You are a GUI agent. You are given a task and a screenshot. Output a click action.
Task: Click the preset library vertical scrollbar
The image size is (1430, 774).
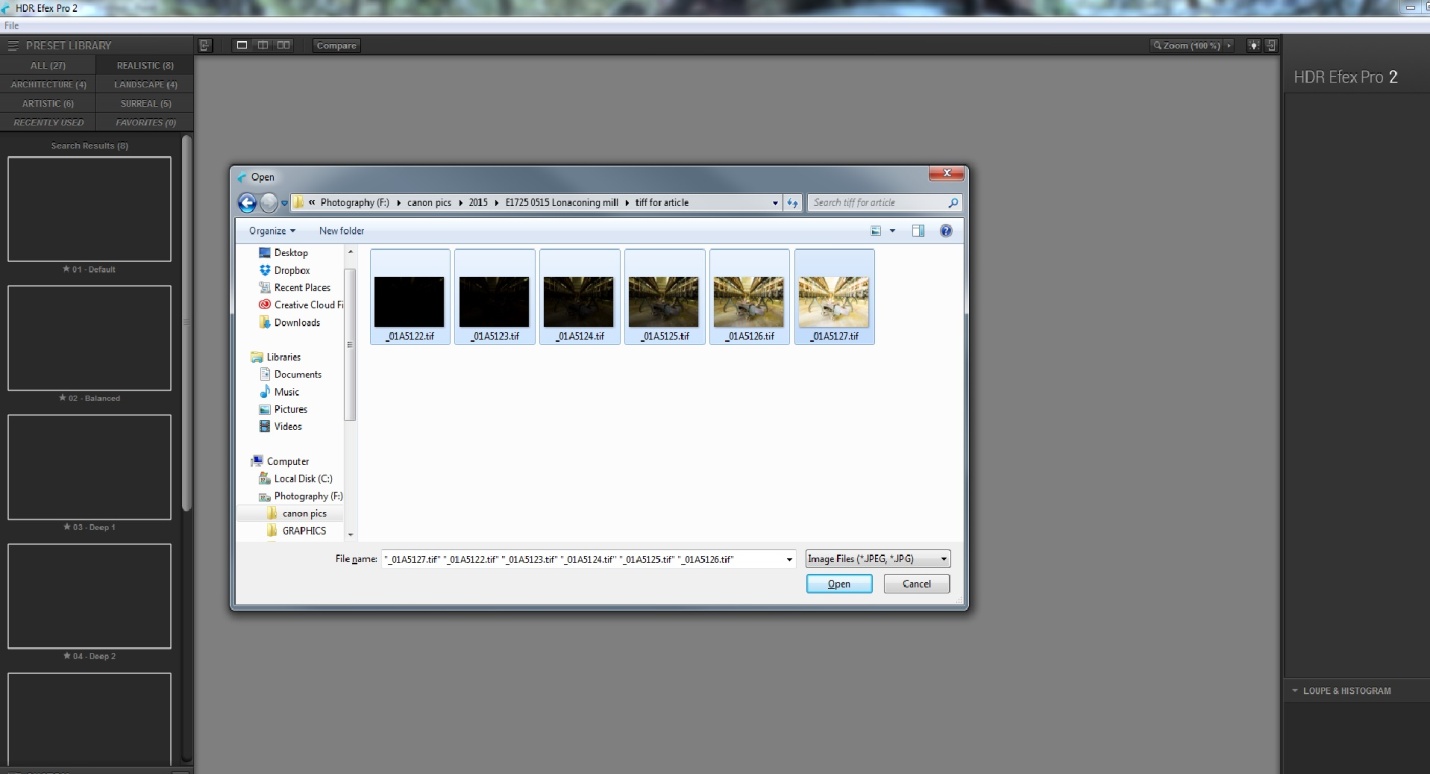pyautogui.click(x=186, y=323)
